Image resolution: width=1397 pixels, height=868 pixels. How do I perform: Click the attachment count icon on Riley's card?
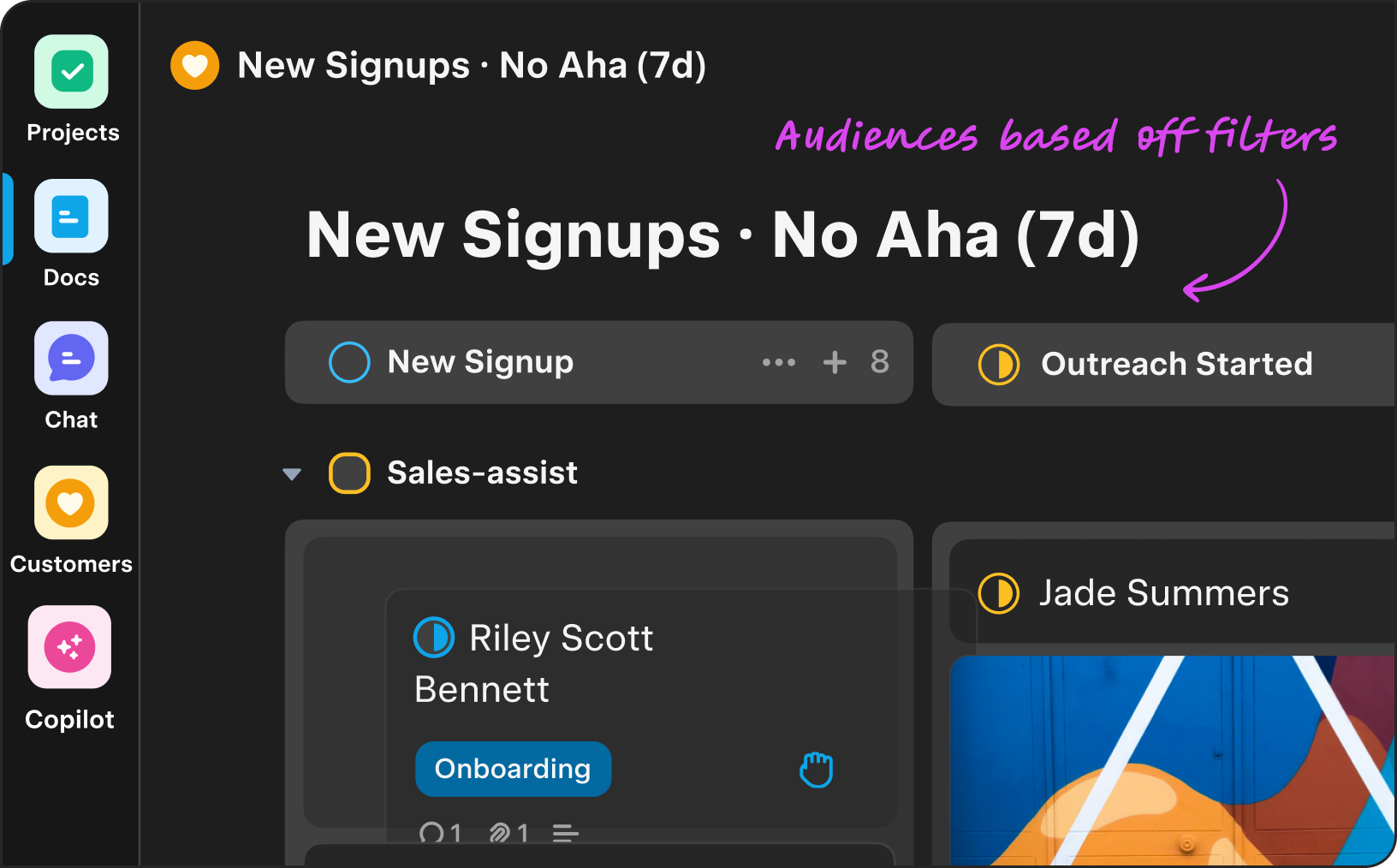(x=500, y=833)
